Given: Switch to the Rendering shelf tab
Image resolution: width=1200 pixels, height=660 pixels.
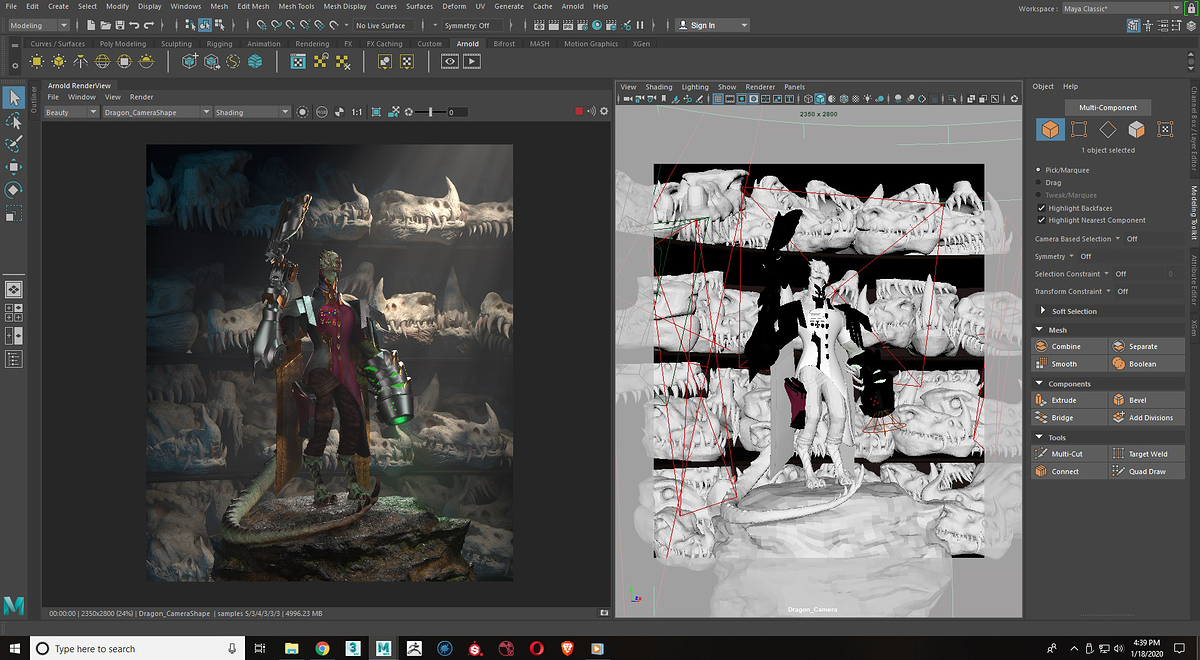Looking at the screenshot, I should pyautogui.click(x=312, y=44).
